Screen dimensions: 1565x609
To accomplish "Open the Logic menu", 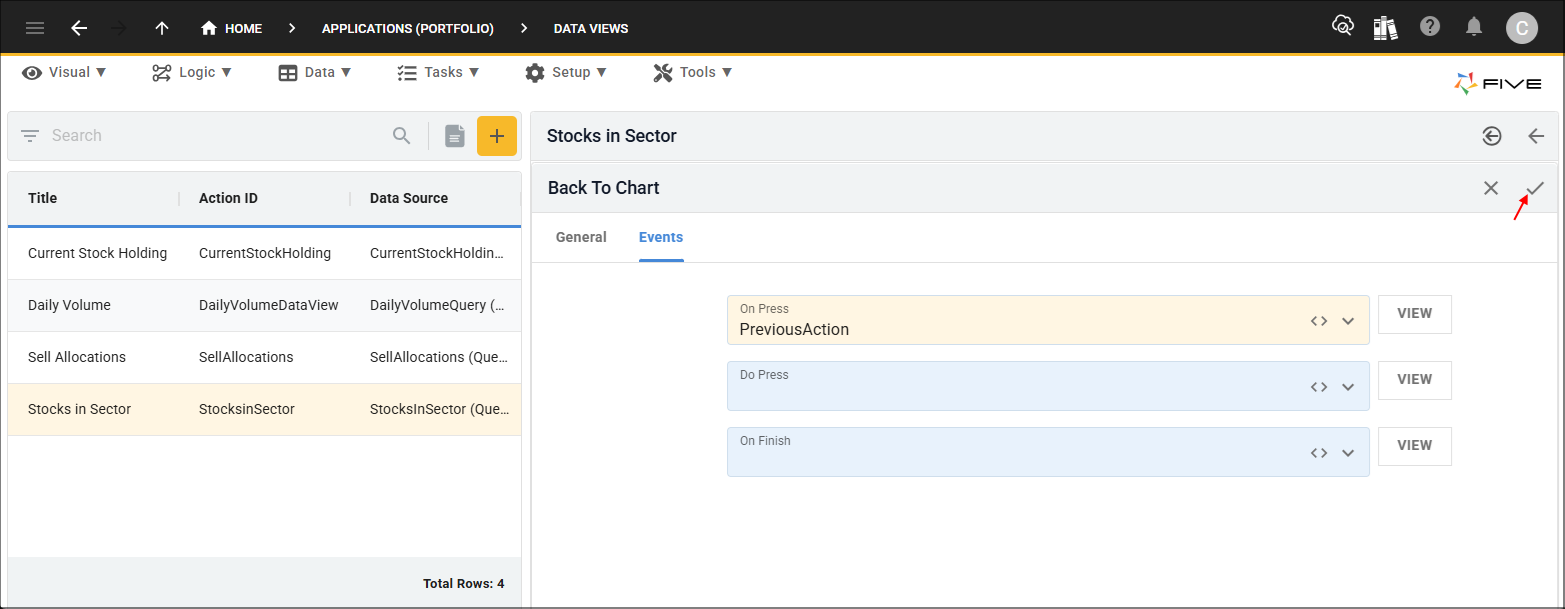I will tap(191, 72).
